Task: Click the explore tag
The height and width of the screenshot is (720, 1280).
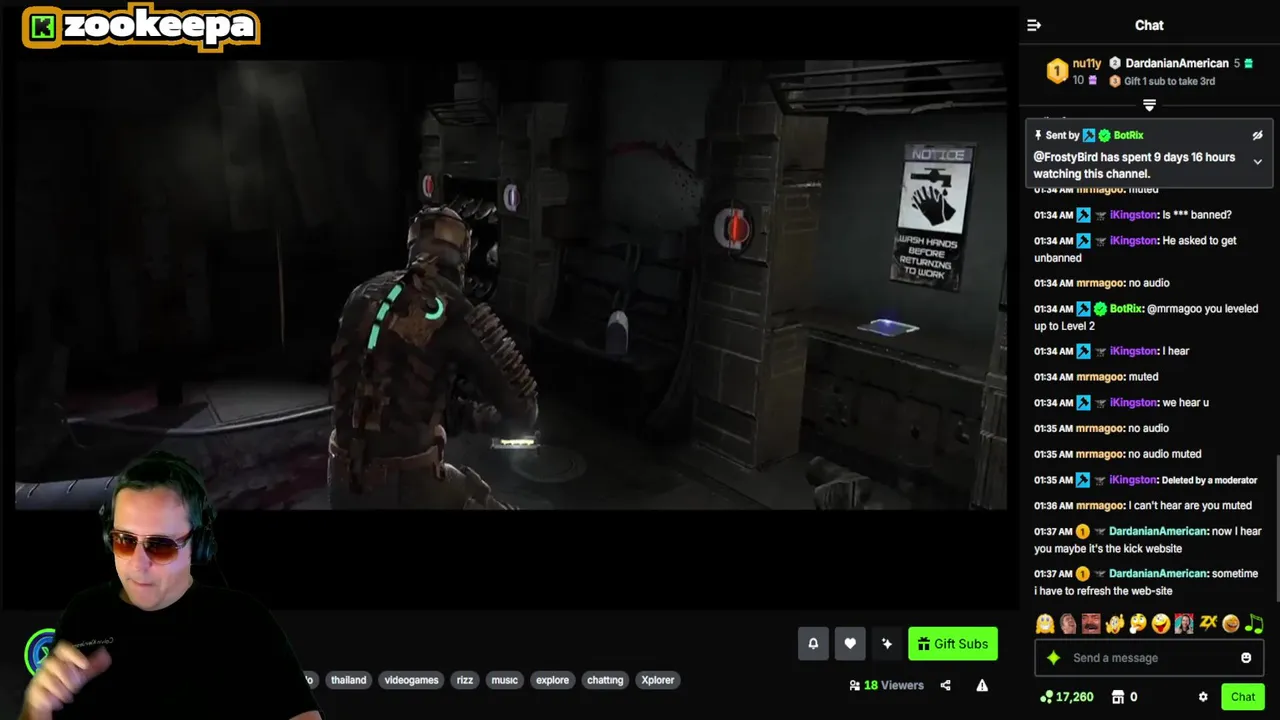Action: (552, 680)
